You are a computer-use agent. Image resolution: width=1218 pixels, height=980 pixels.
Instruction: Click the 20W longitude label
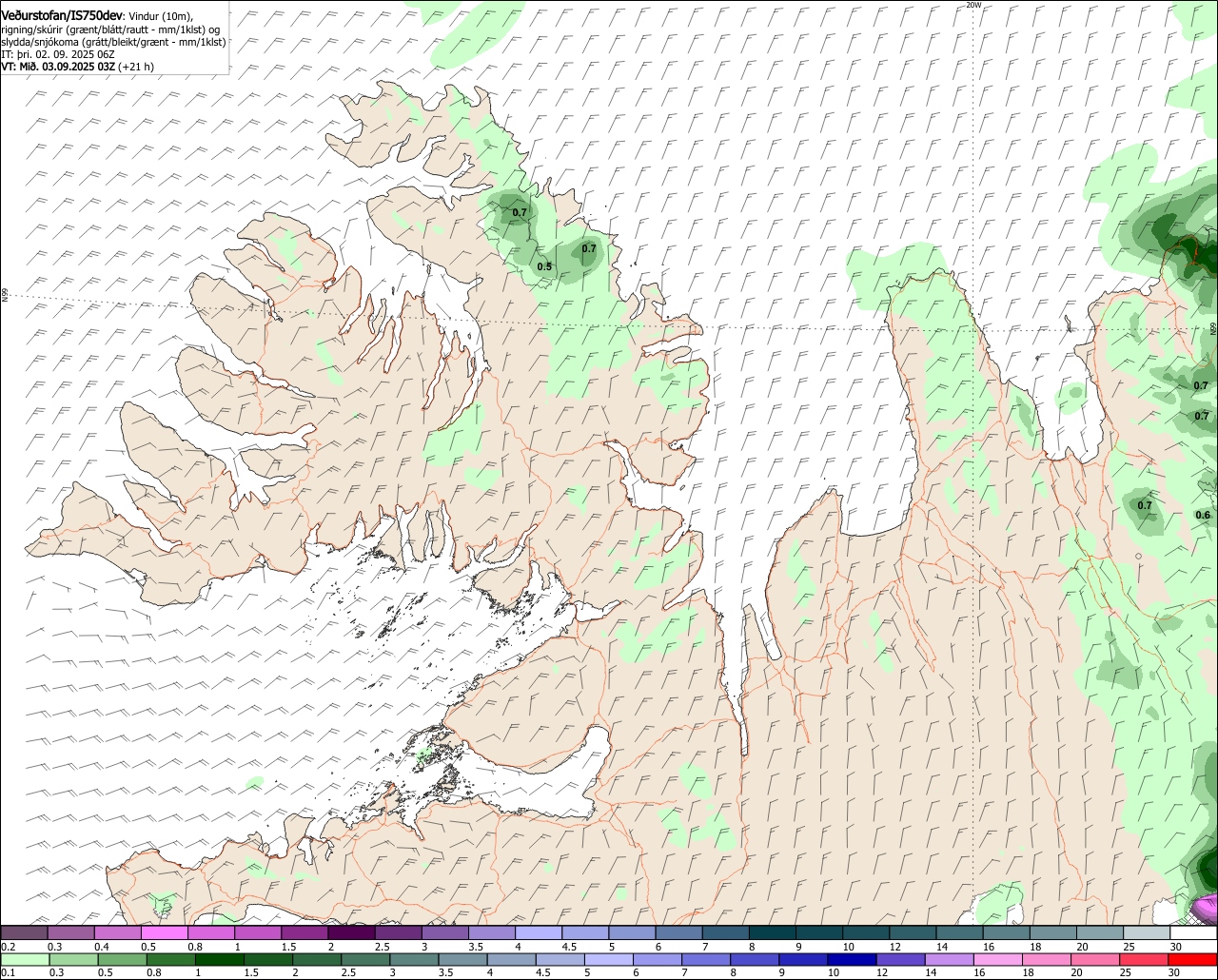972,5
